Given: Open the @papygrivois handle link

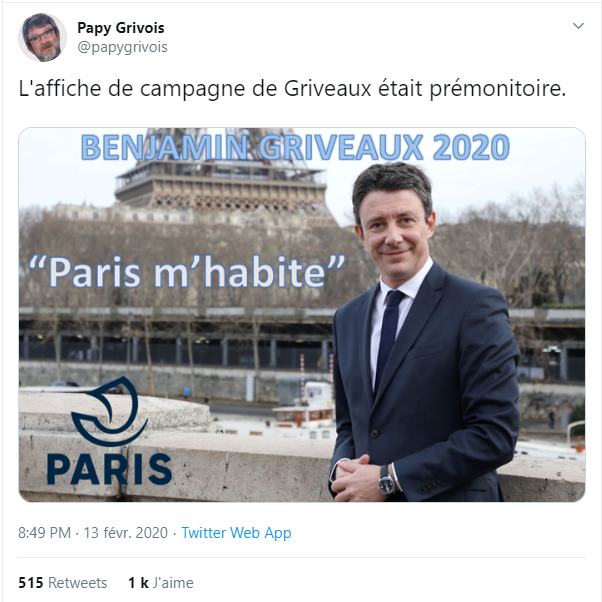Looking at the screenshot, I should [x=122, y=47].
